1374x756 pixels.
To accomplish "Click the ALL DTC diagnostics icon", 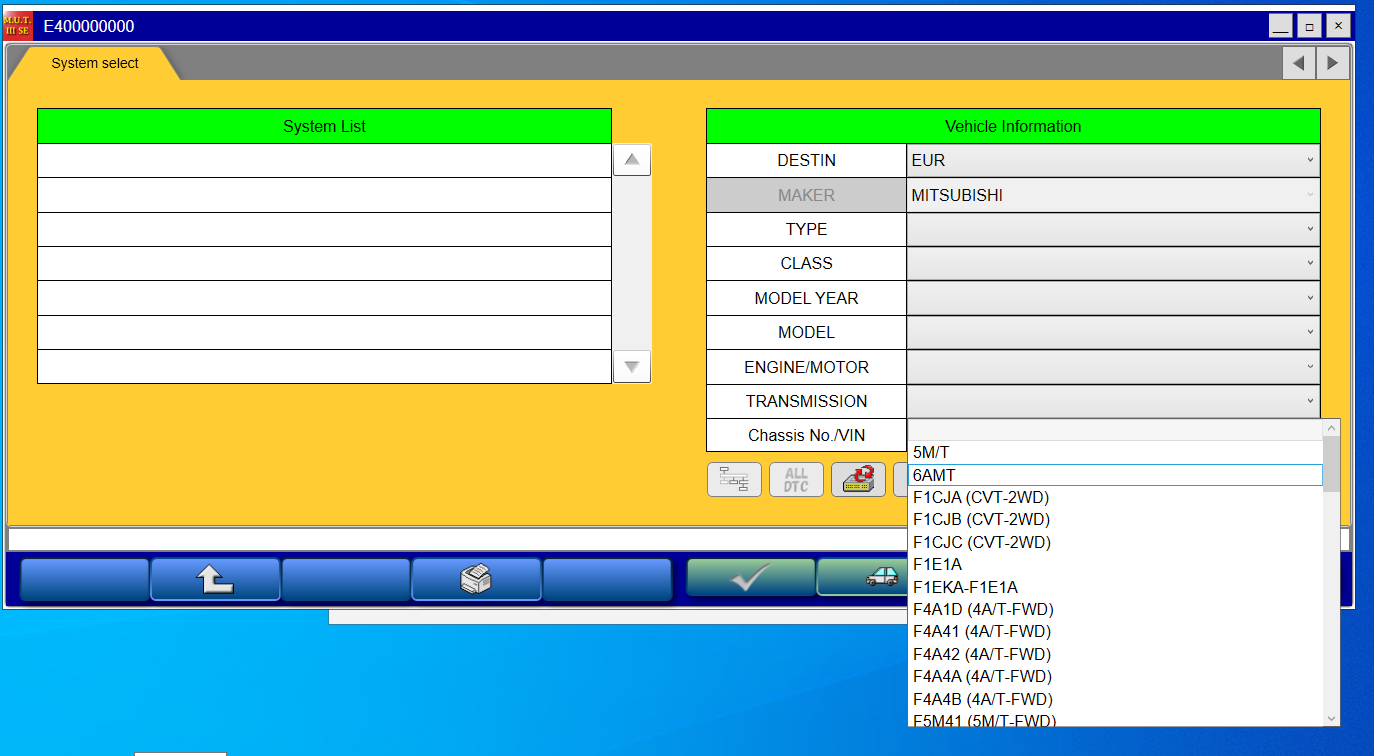I will [x=796, y=479].
